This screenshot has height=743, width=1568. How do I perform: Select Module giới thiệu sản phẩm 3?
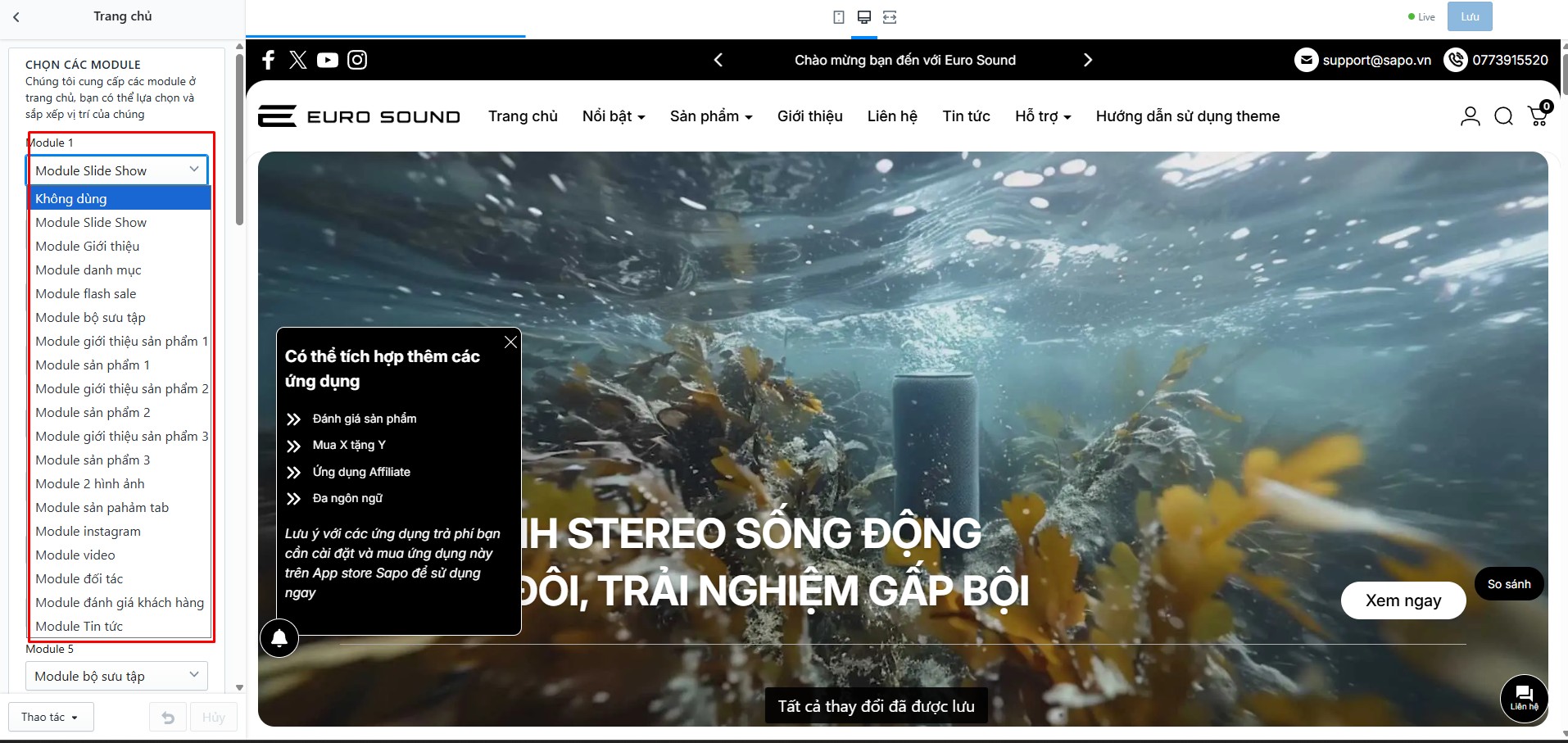(120, 436)
